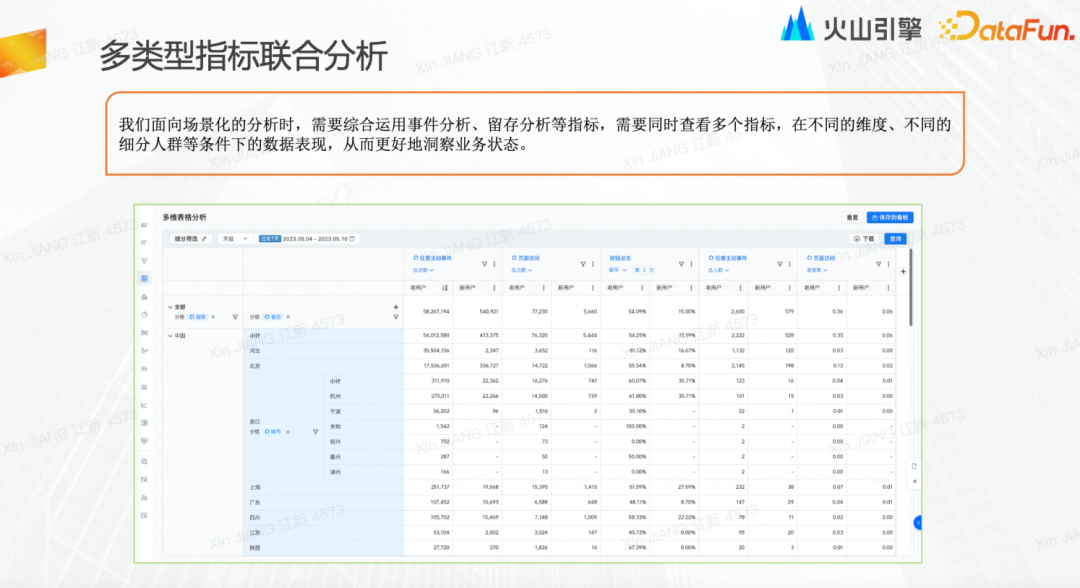Image resolution: width=1080 pixels, height=588 pixels.
Task: Click filter icon below 省份 plus icon
Action: tap(396, 317)
